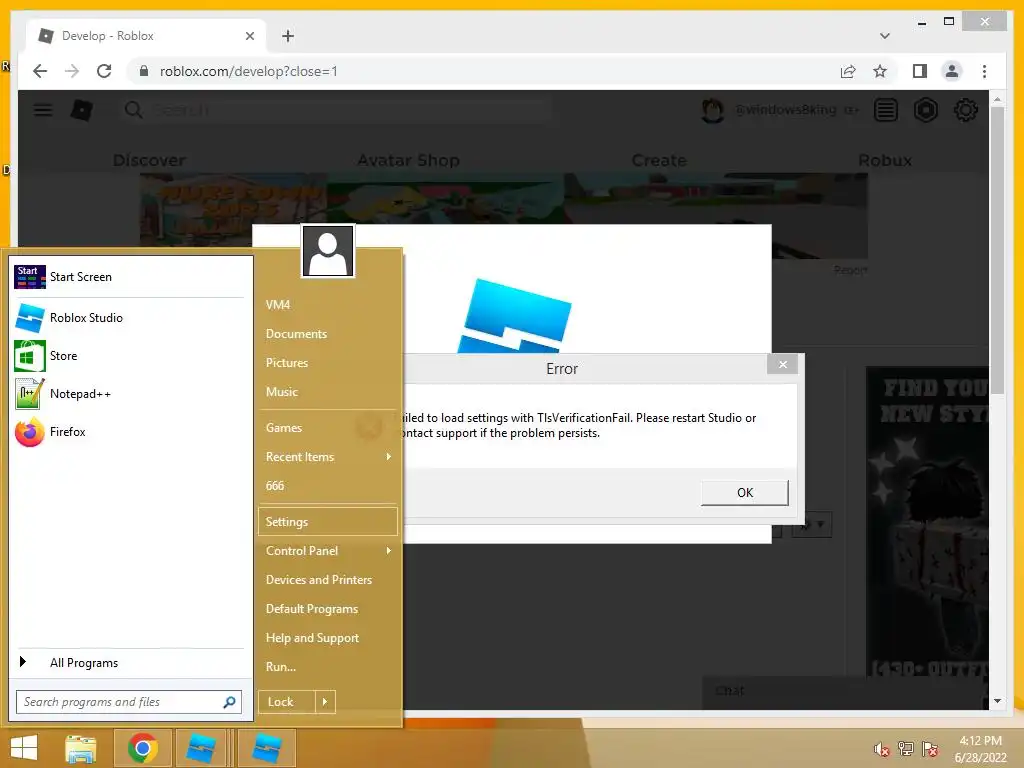This screenshot has height=768, width=1024.
Task: Open Roblox hamburger navigation menu
Action: [x=43, y=110]
